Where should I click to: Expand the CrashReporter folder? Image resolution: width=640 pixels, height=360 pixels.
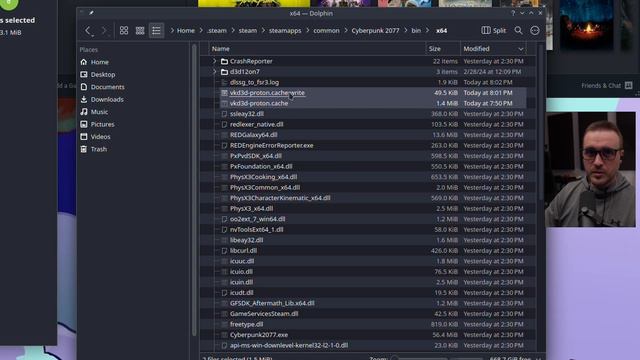point(215,61)
